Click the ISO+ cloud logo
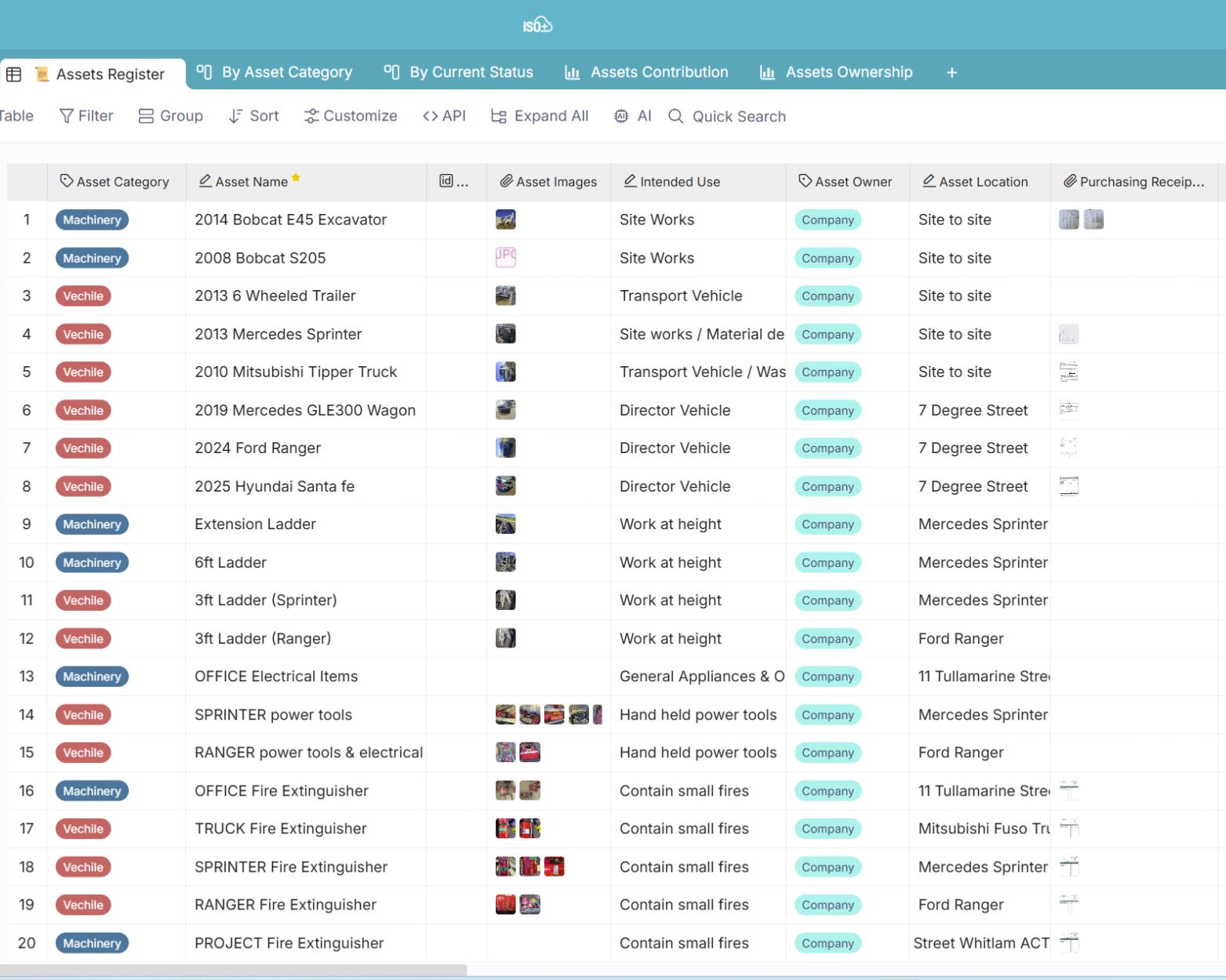 pos(537,26)
